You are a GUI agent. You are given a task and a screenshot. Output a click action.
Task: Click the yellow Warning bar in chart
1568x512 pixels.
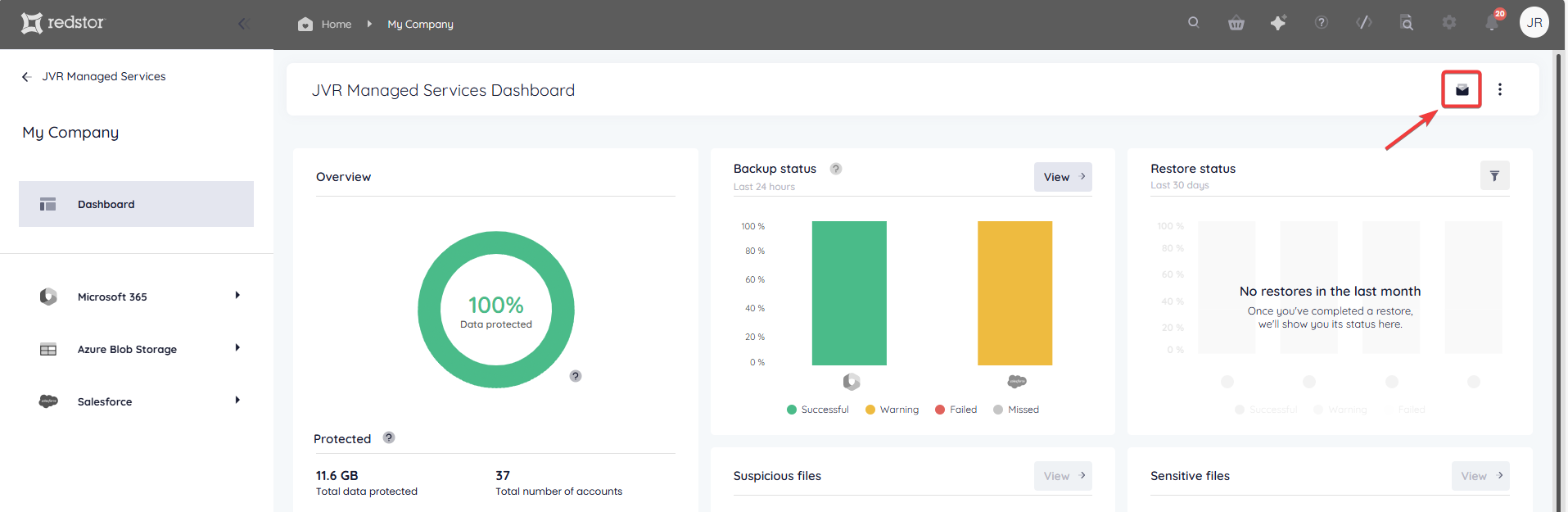point(1014,293)
